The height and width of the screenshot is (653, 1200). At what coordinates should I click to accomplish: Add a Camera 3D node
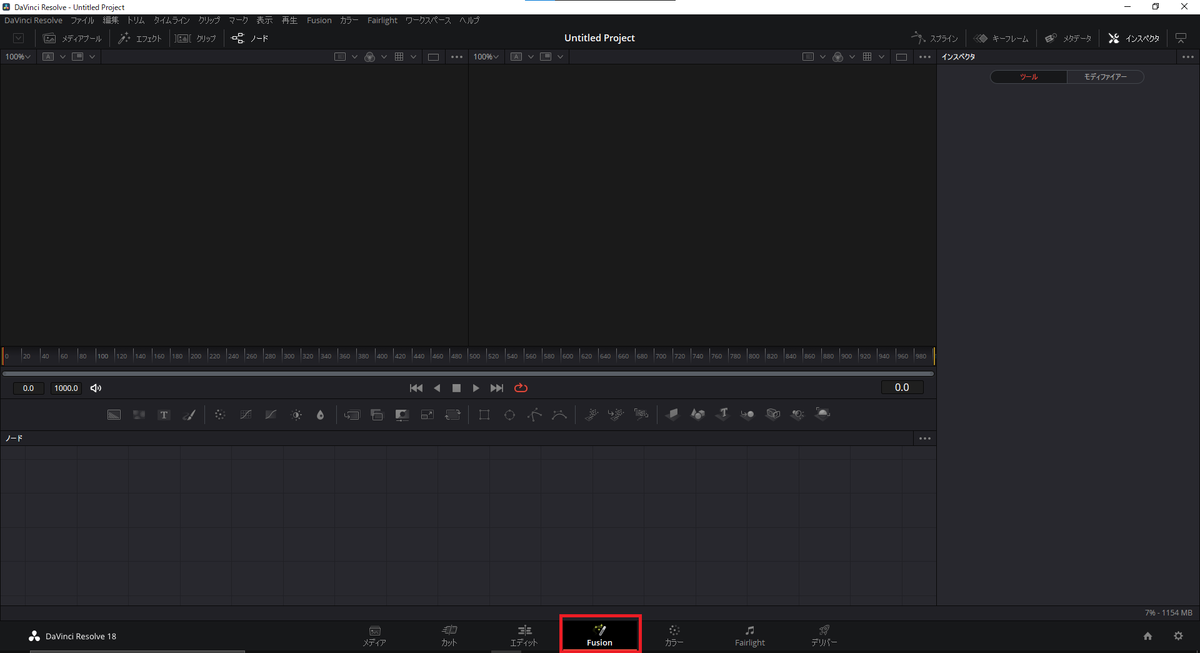coord(772,414)
